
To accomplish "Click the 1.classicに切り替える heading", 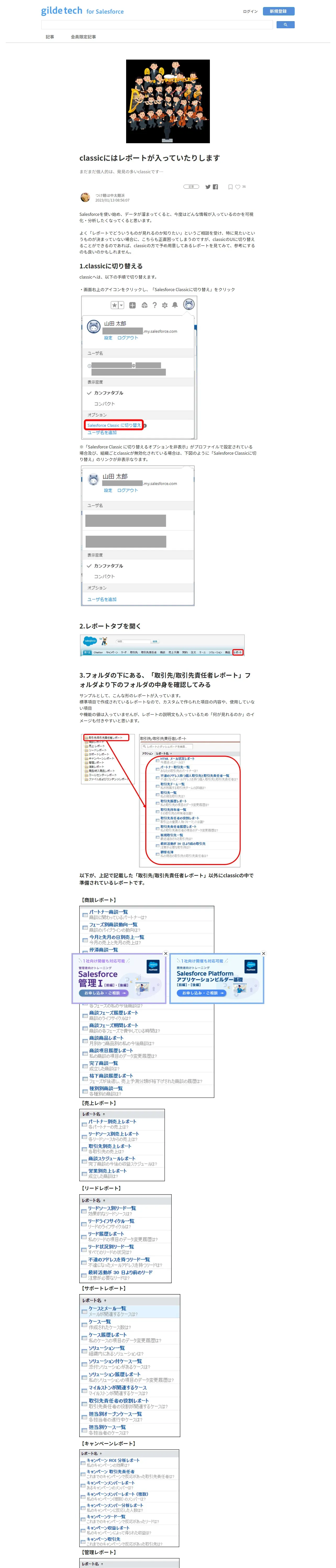I will click(111, 266).
